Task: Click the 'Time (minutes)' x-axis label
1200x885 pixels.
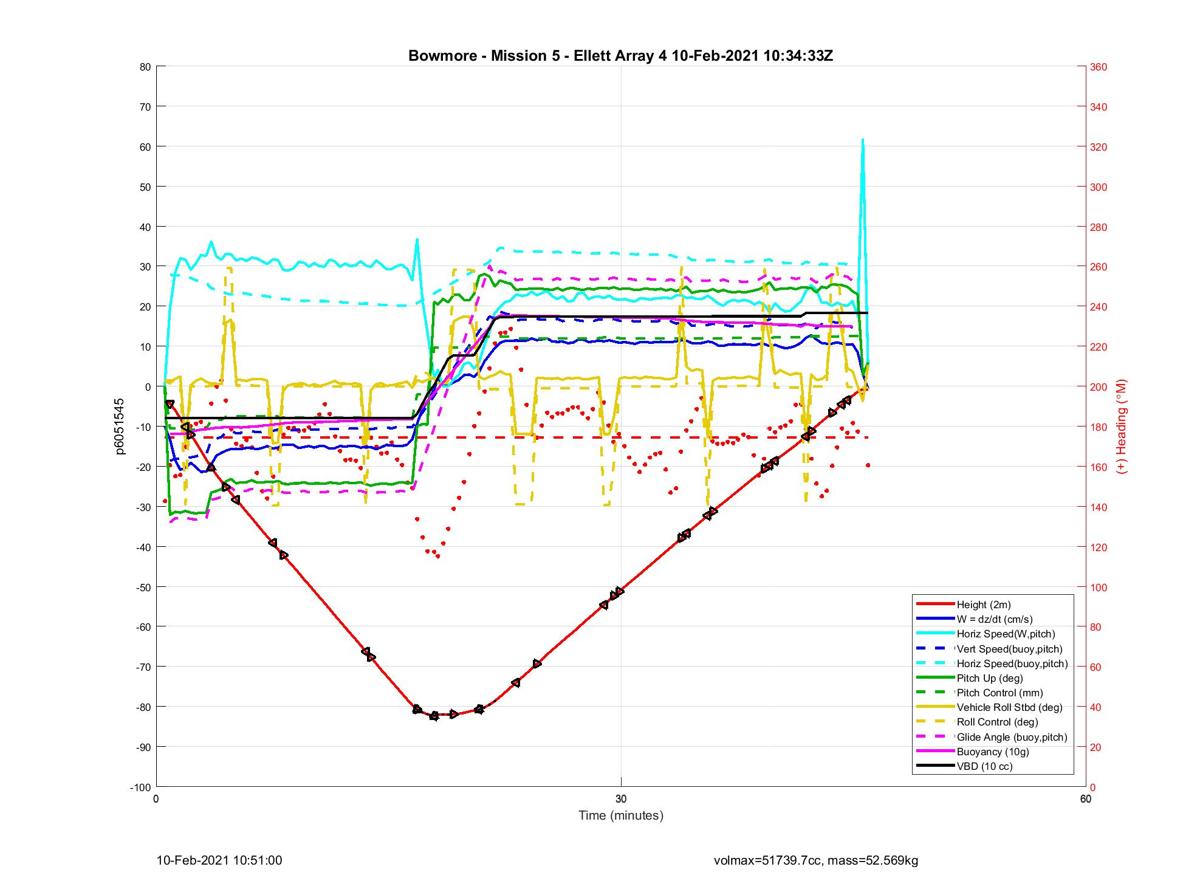Action: 620,816
